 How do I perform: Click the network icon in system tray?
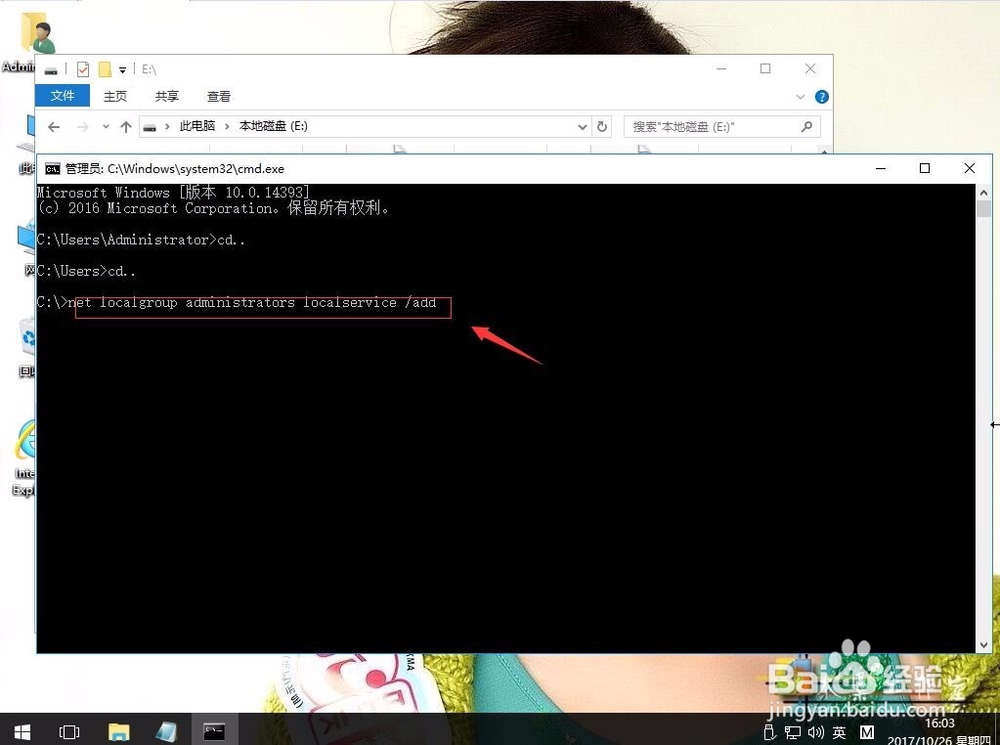coord(793,732)
